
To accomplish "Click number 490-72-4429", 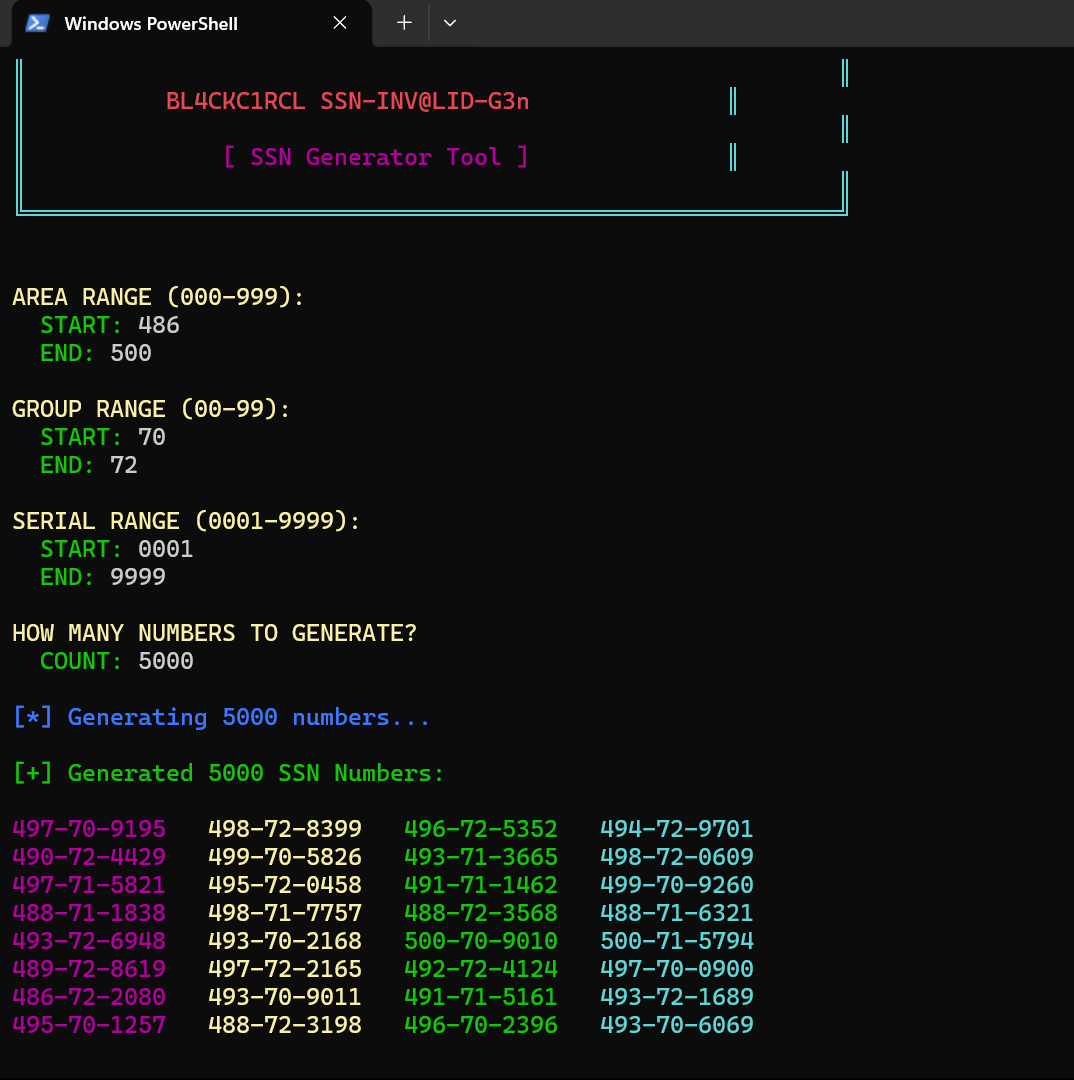I will pyautogui.click(x=89, y=857).
